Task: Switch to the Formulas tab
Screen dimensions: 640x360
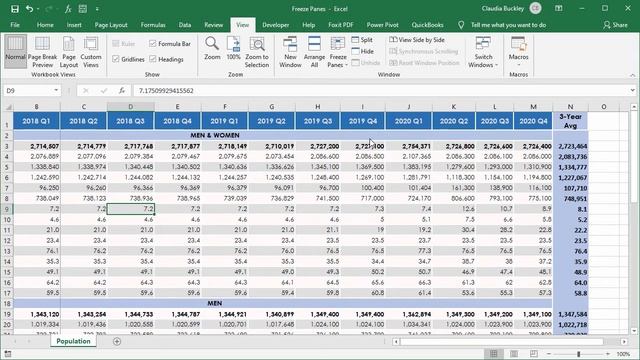Action: [x=153, y=25]
